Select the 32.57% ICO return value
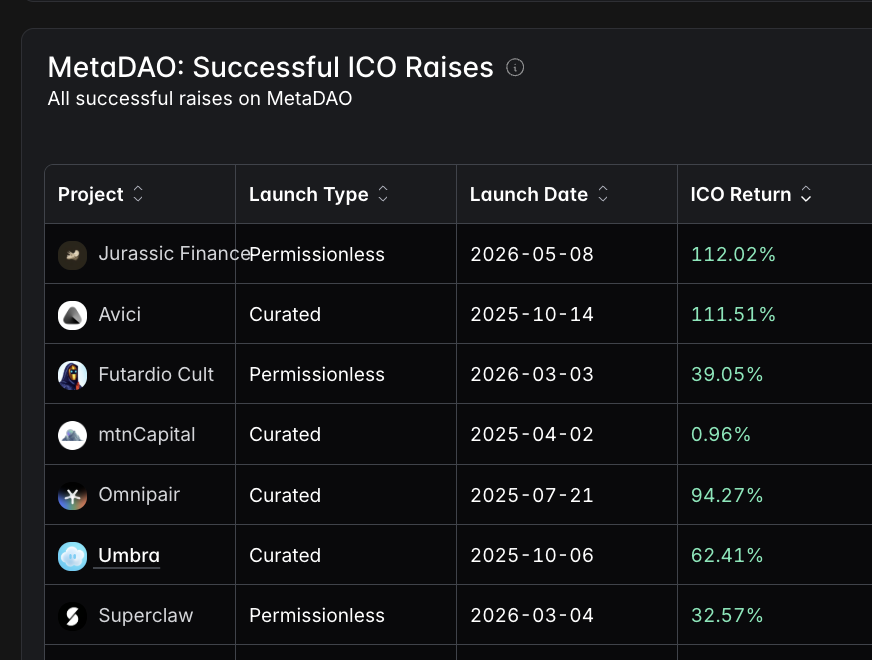Viewport: 872px width, 660px height. (x=727, y=615)
